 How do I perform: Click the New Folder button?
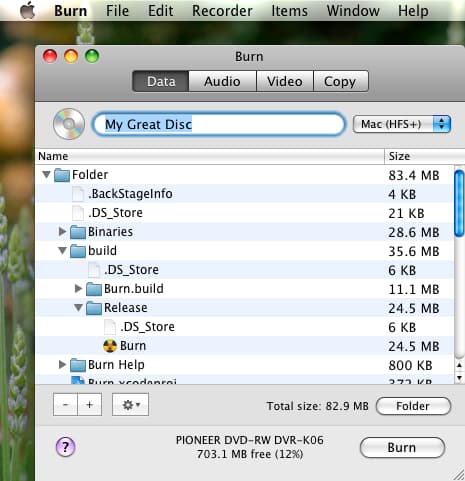coord(413,406)
